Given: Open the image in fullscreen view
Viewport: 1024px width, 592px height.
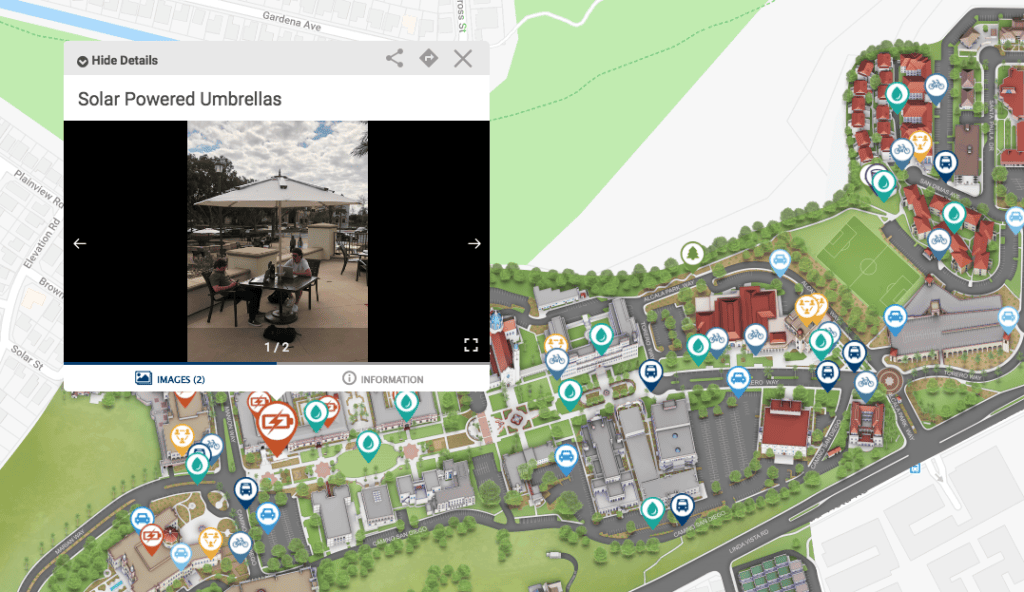Looking at the screenshot, I should point(471,345).
